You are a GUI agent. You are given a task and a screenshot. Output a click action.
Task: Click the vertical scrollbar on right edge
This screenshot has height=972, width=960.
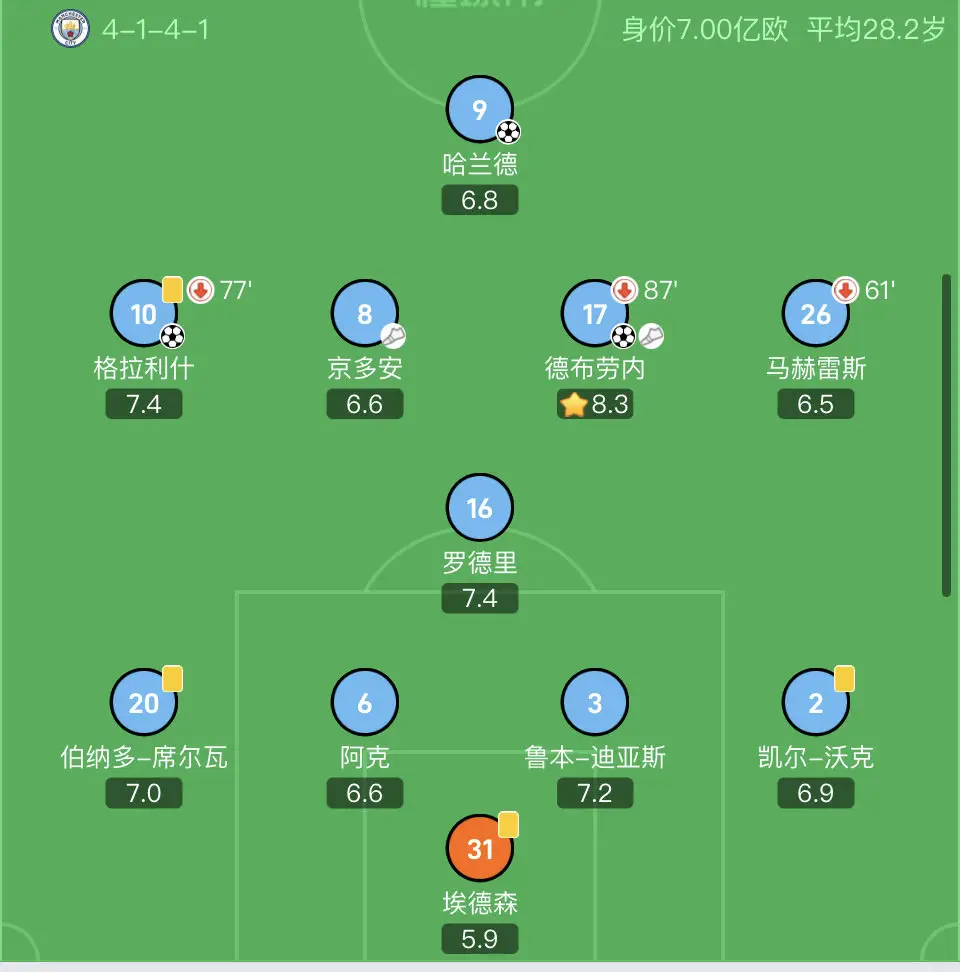click(946, 435)
